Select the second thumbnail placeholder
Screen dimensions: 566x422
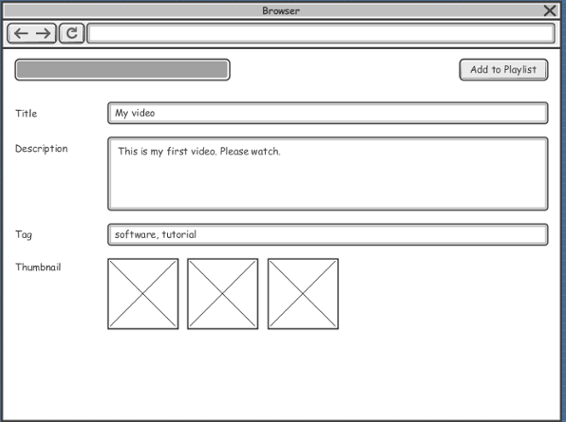[x=223, y=294]
